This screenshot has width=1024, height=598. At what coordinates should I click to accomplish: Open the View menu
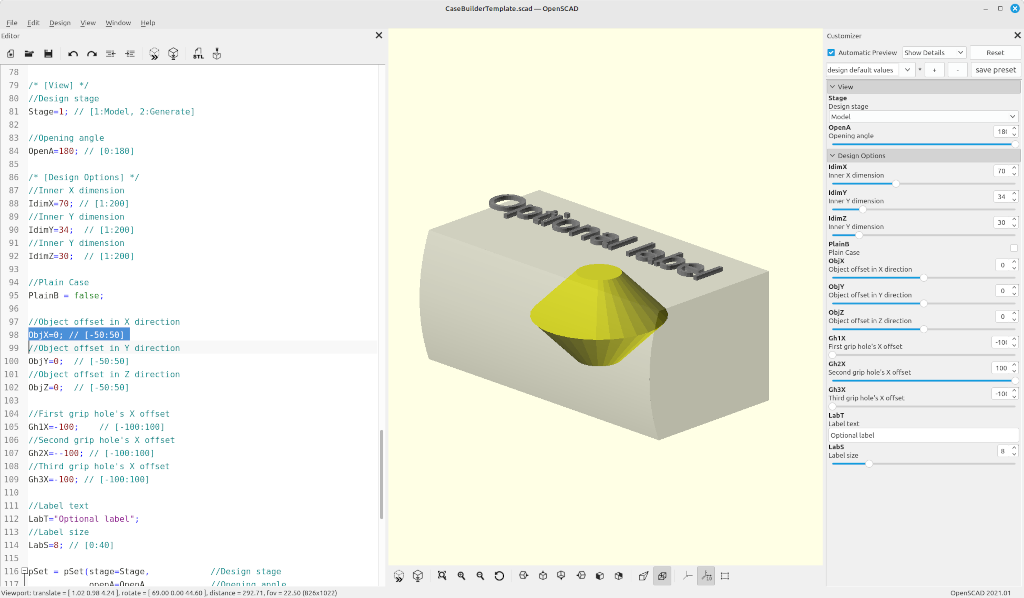[88, 23]
